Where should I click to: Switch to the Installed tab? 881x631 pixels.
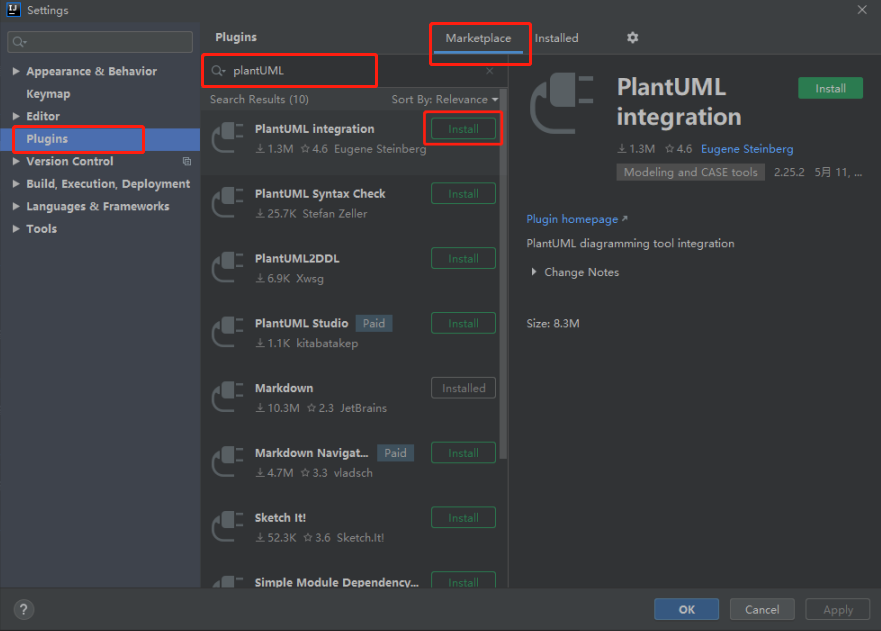tap(556, 38)
